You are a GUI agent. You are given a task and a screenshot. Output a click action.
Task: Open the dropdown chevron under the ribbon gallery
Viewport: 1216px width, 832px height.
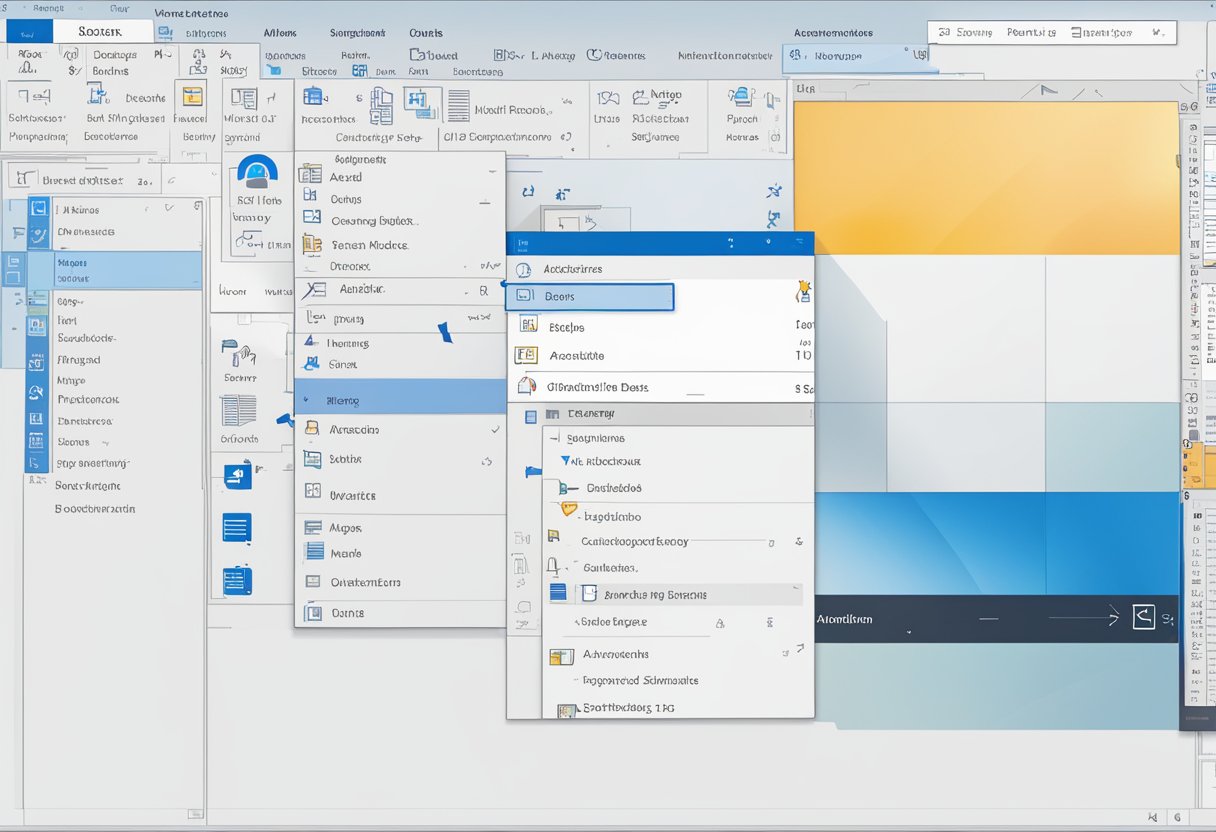(574, 147)
